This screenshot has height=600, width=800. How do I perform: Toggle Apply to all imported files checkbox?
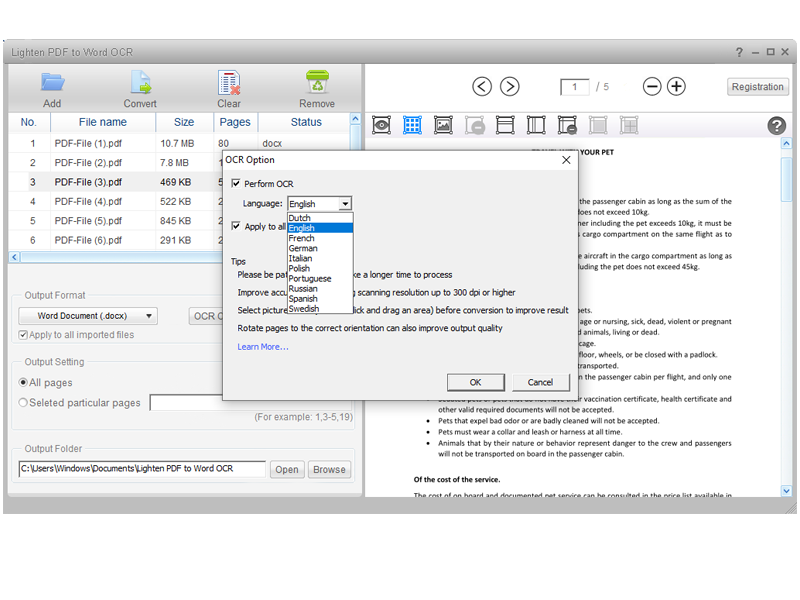coord(23,335)
